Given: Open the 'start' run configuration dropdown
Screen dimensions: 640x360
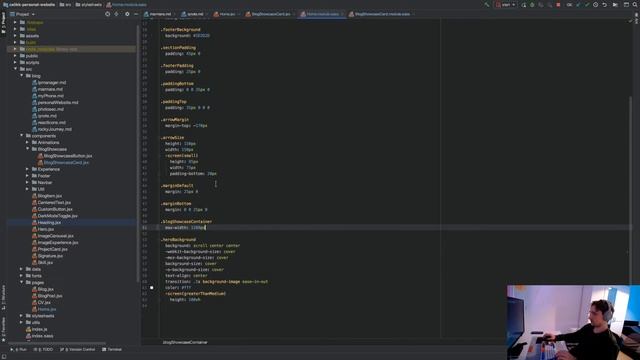Looking at the screenshot, I should pyautogui.click(x=506, y=4).
